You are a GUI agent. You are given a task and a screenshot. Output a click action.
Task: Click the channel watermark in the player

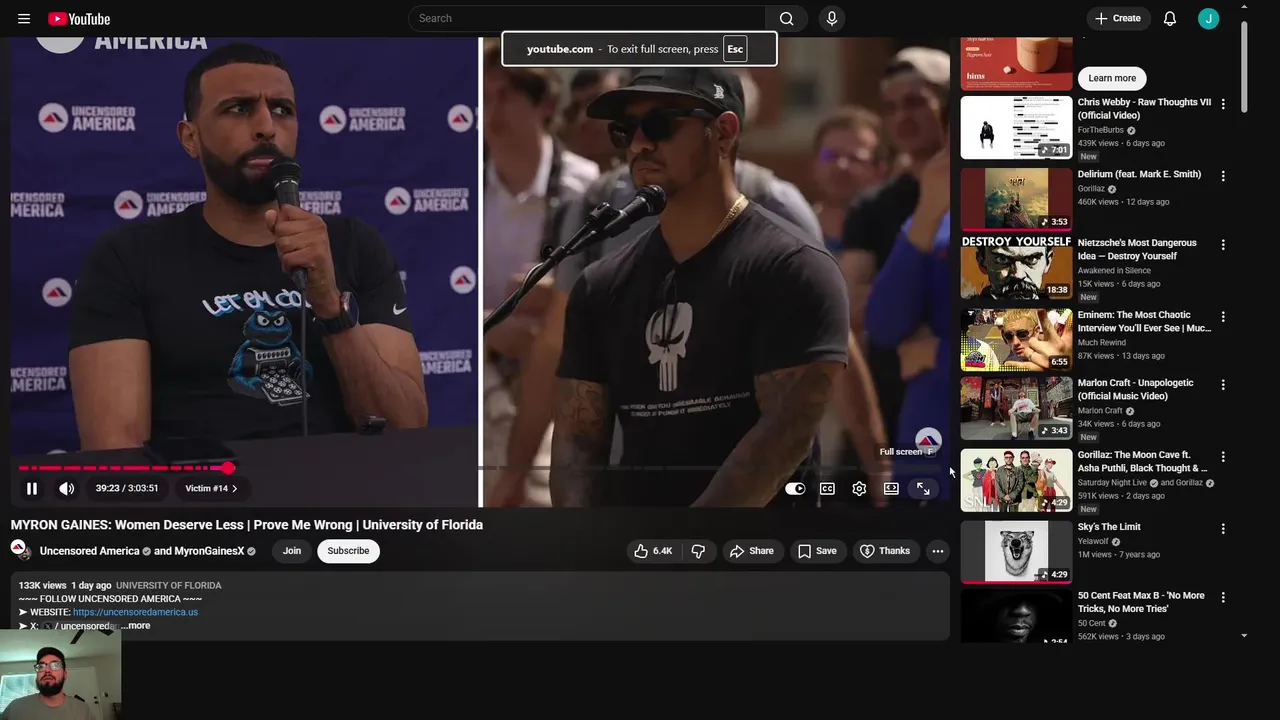coord(928,440)
